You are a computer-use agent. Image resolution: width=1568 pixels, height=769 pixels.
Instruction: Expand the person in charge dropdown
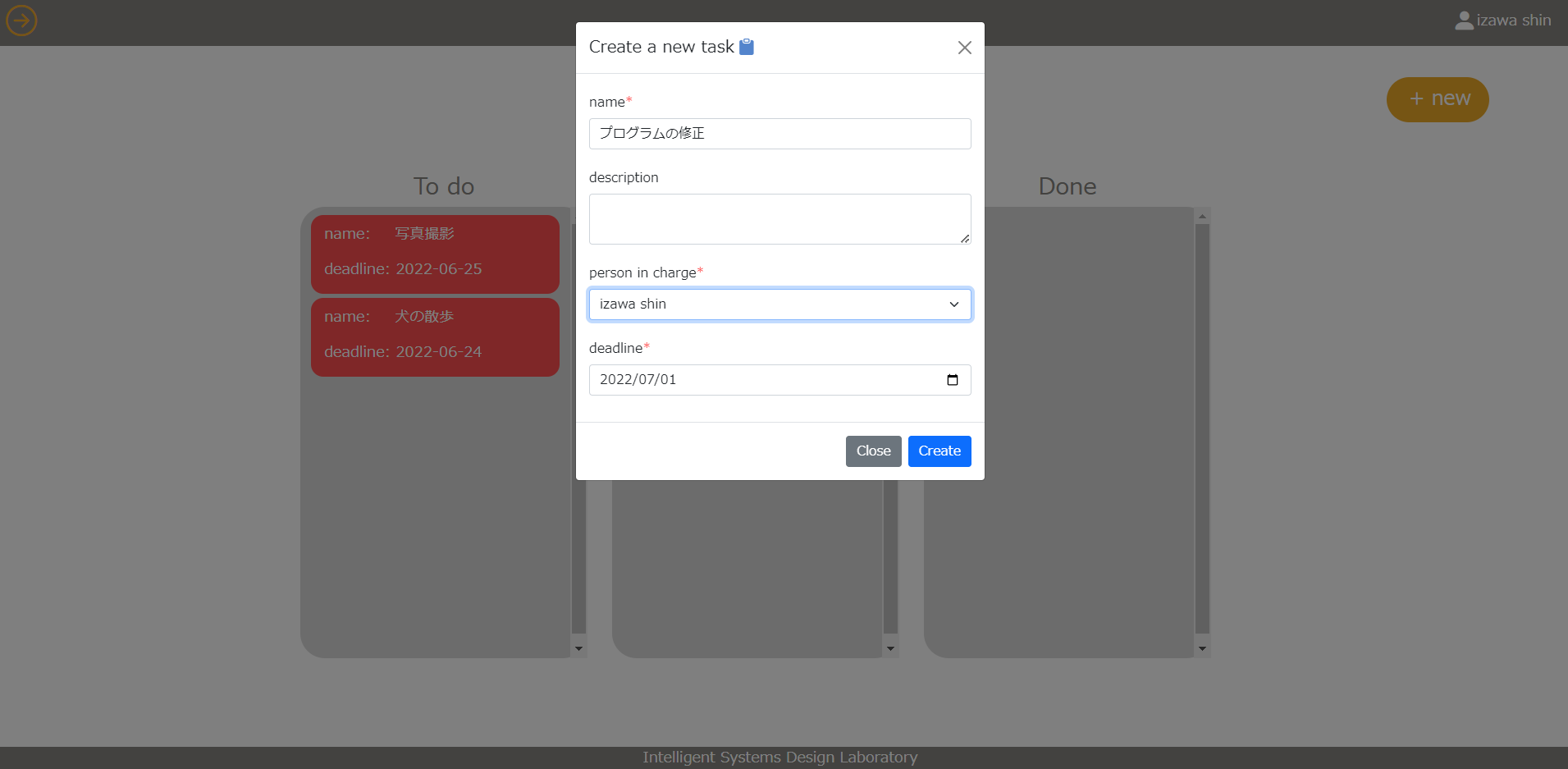pyautogui.click(x=780, y=304)
